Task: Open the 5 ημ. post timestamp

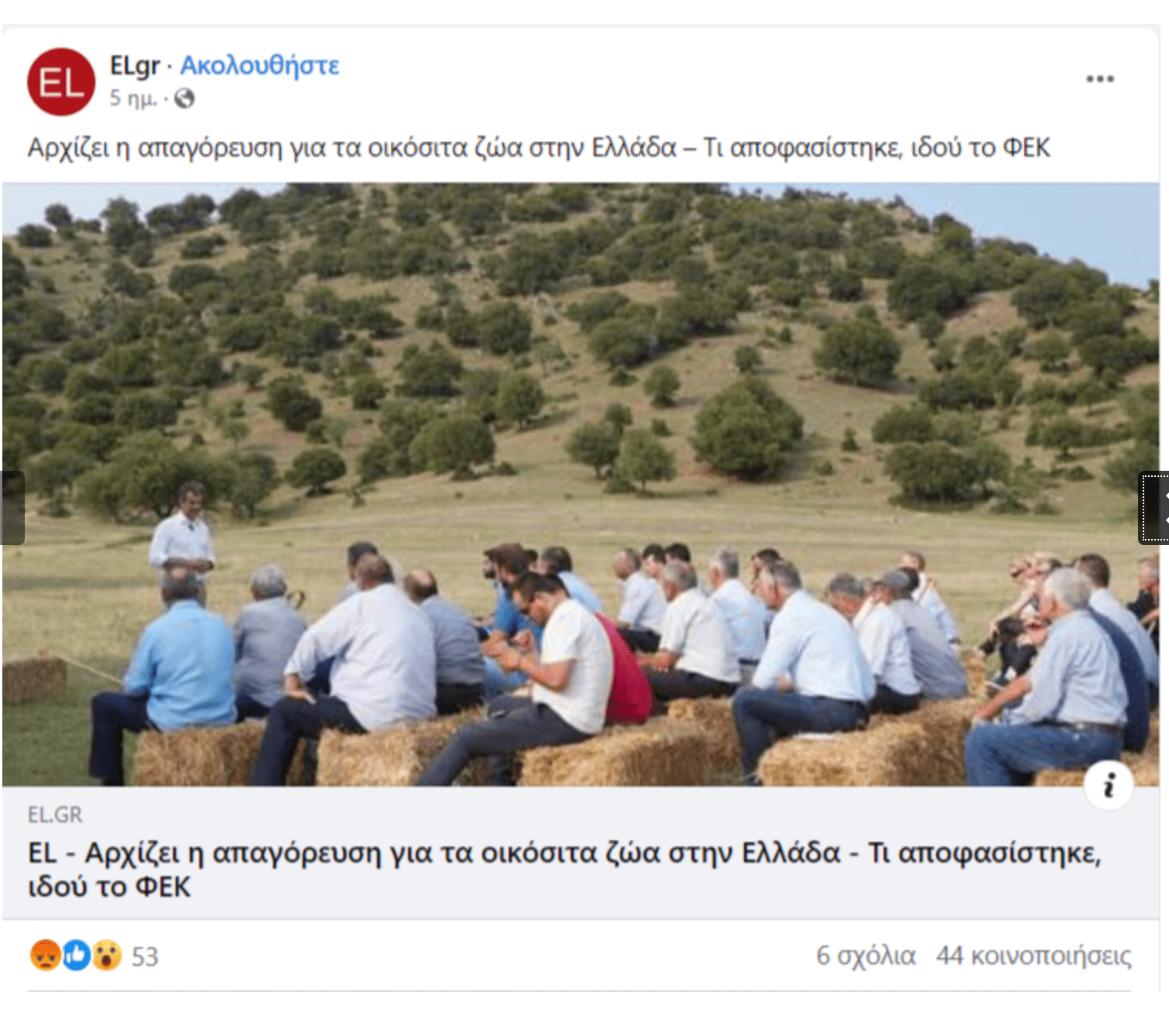Action: pyautogui.click(x=133, y=98)
